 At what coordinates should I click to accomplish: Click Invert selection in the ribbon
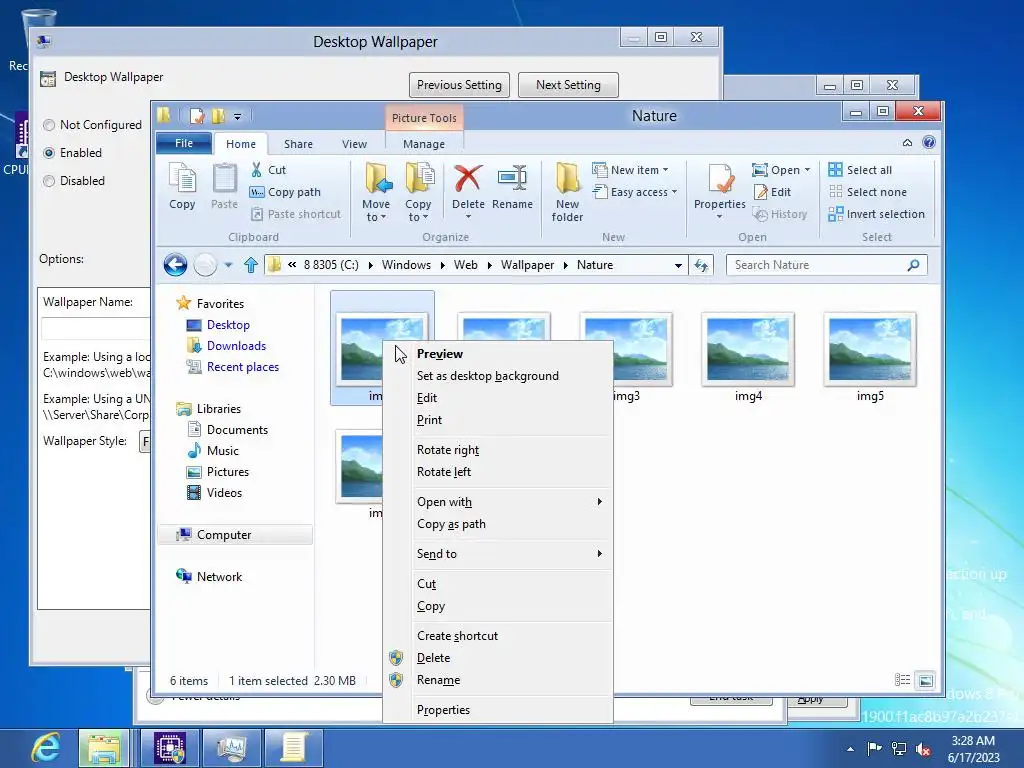pos(876,214)
